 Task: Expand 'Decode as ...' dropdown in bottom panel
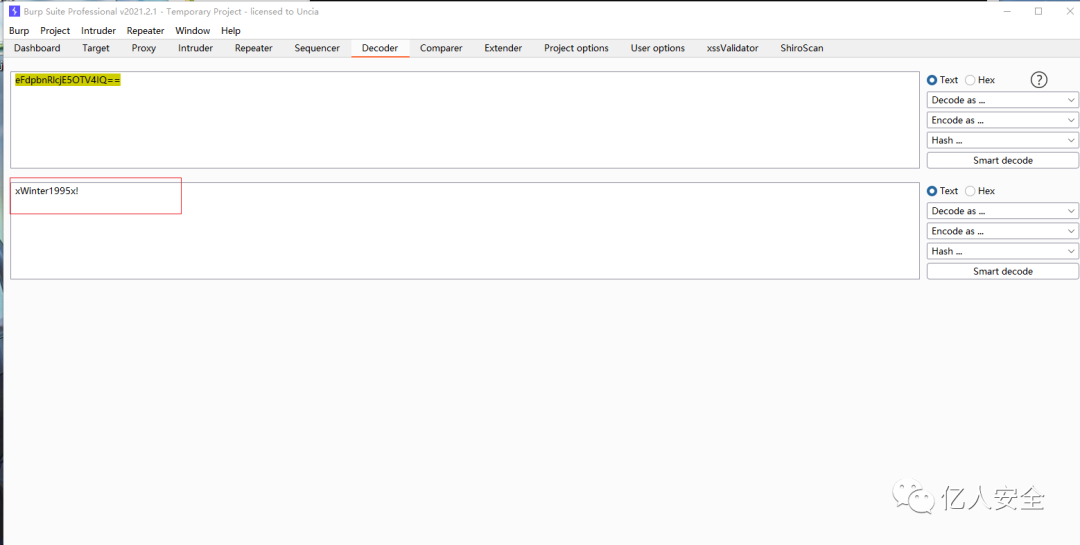pyautogui.click(x=1002, y=211)
